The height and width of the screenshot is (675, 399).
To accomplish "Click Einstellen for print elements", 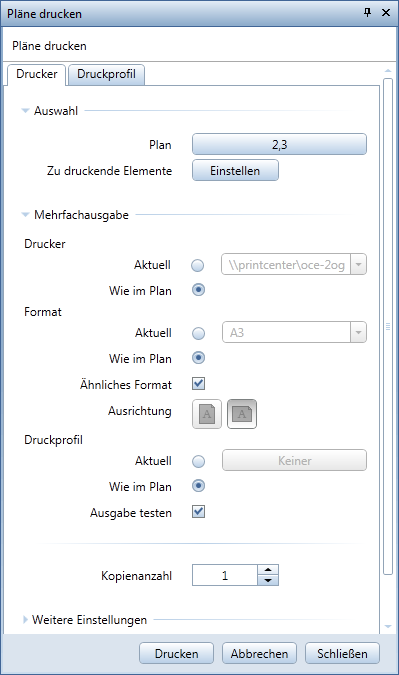I will (x=235, y=170).
